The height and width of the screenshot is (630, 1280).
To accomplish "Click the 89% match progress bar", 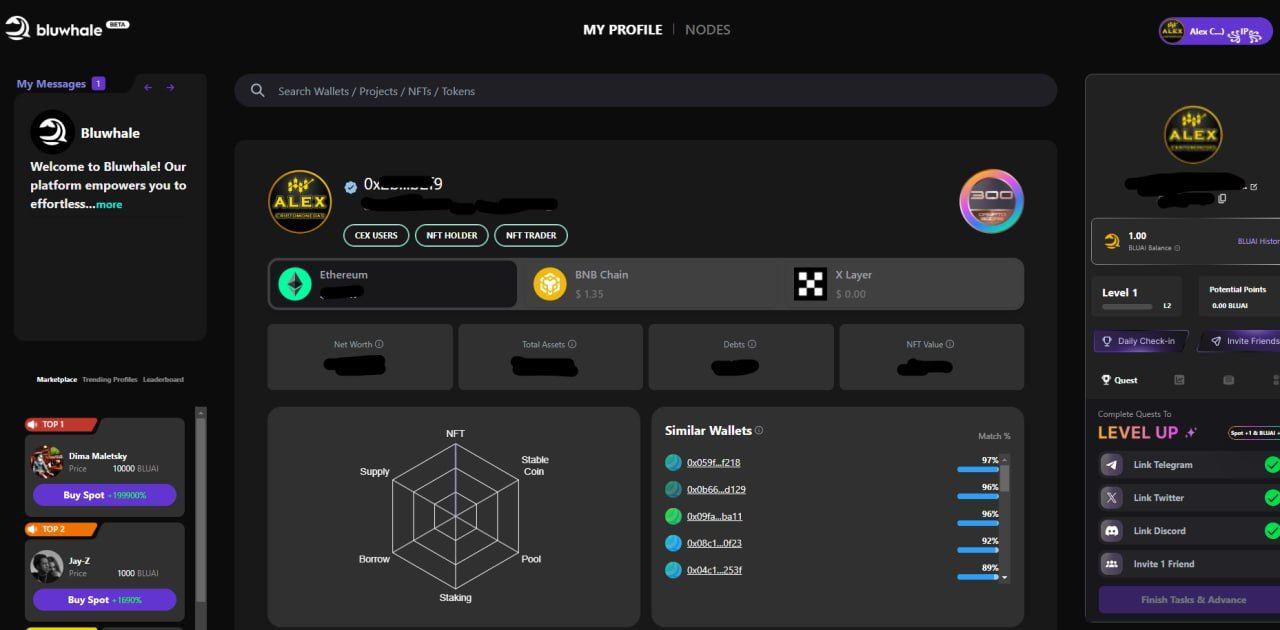I will pyautogui.click(x=978, y=577).
